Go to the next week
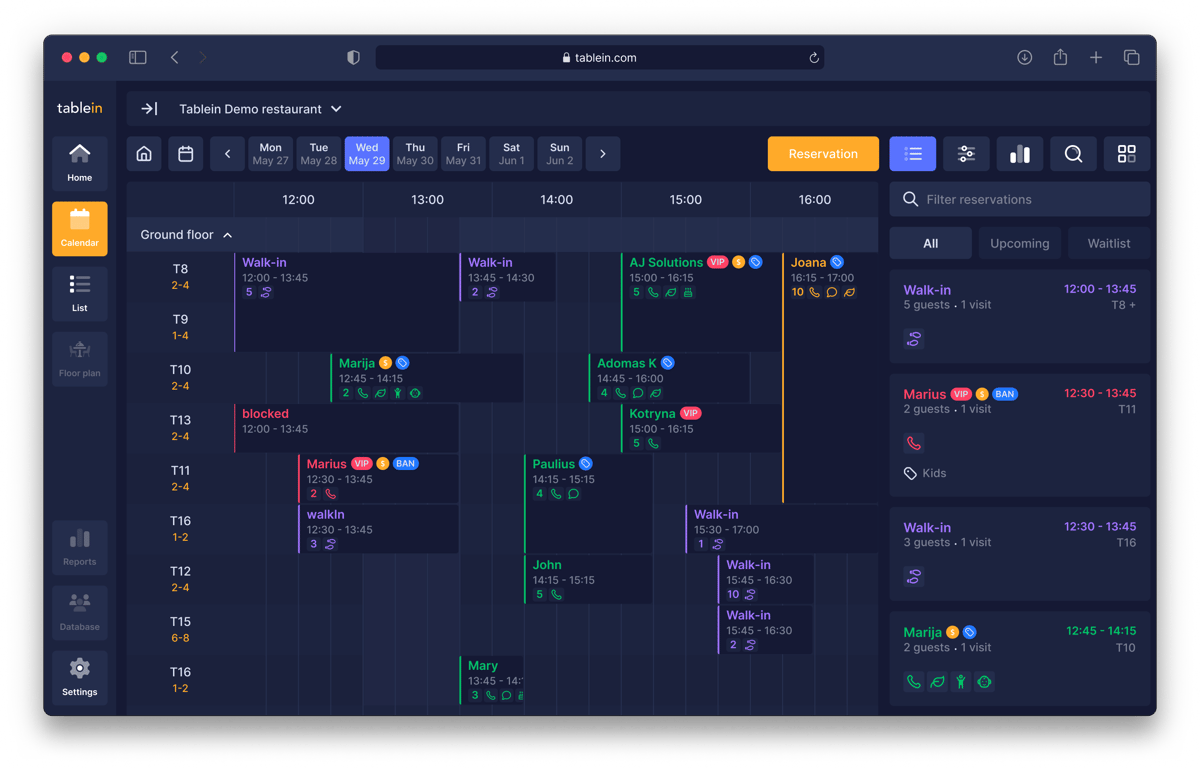 click(603, 154)
